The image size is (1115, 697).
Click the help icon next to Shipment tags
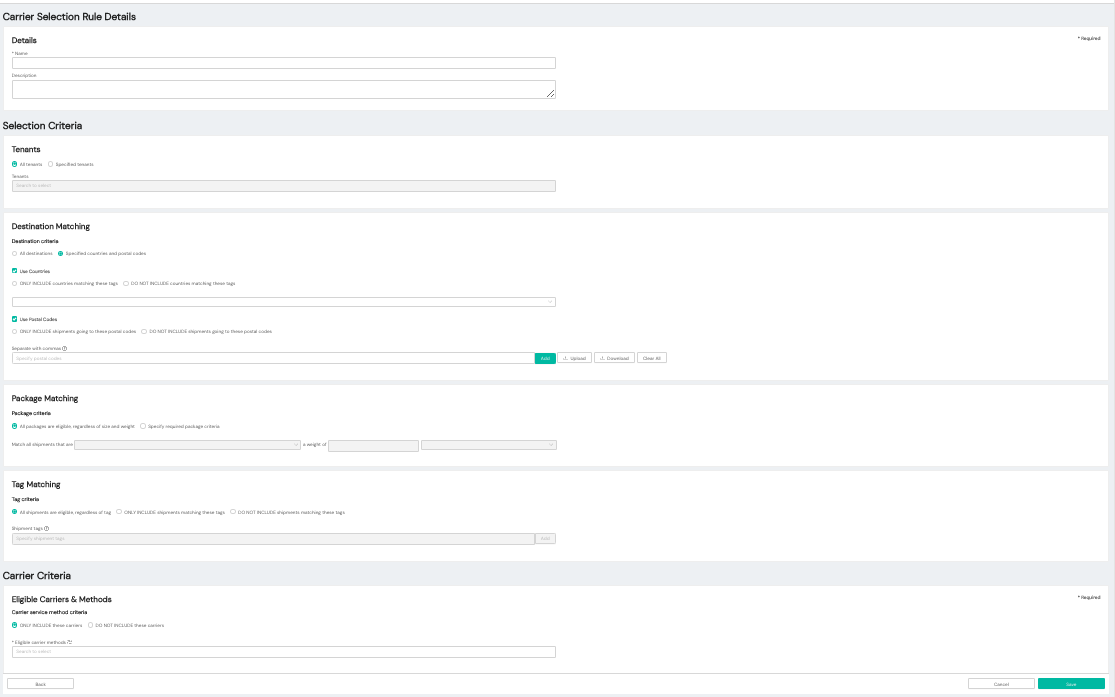tap(47, 528)
